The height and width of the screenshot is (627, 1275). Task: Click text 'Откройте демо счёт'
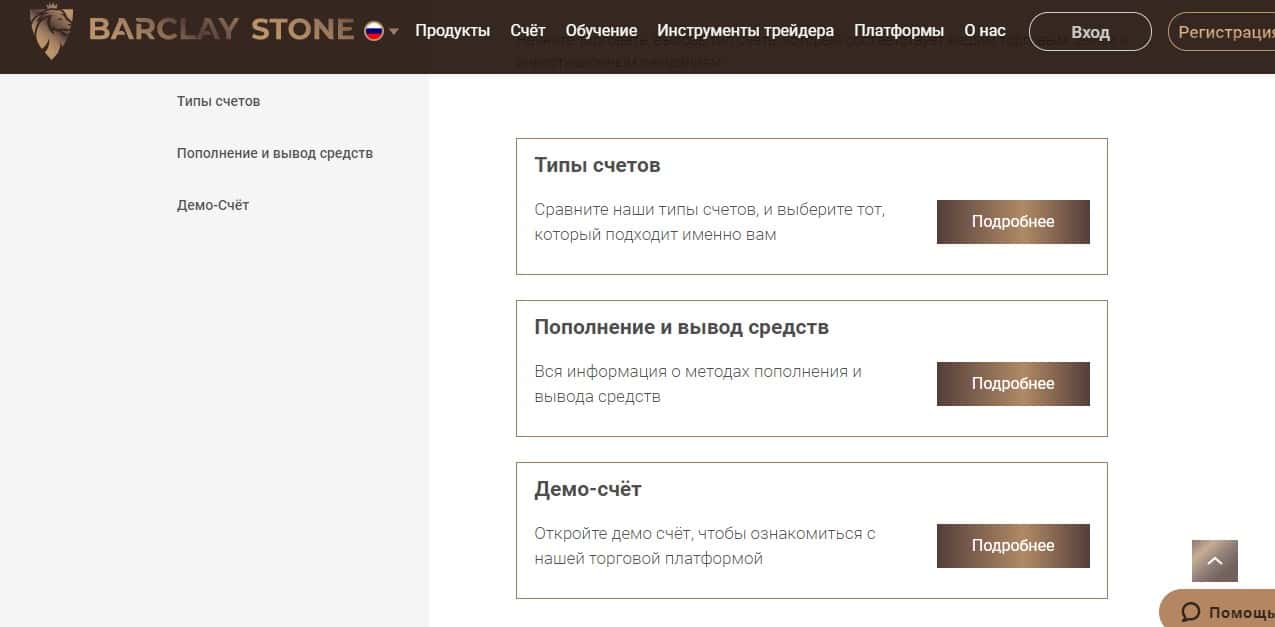[x=613, y=534]
